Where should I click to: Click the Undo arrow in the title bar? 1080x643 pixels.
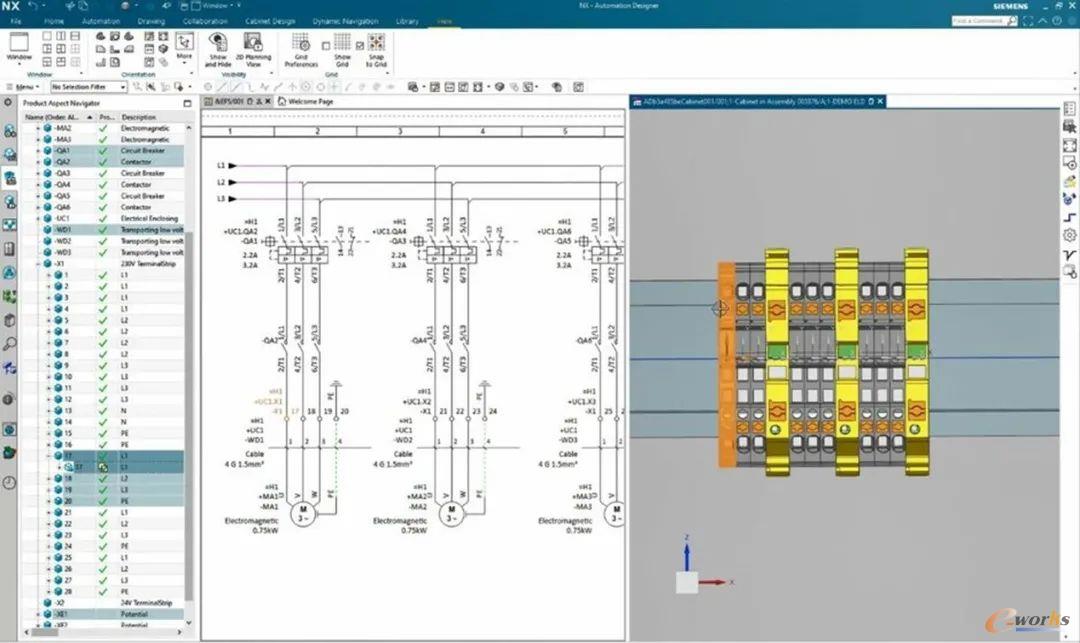click(x=33, y=6)
